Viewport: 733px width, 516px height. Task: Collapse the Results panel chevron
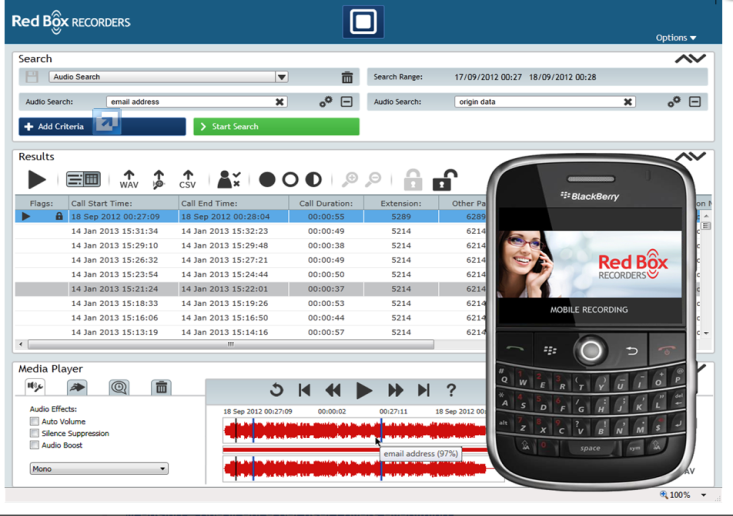[690, 157]
